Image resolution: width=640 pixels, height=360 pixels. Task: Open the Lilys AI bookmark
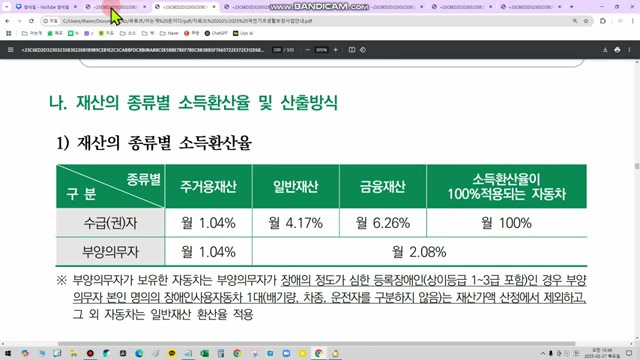coord(243,33)
